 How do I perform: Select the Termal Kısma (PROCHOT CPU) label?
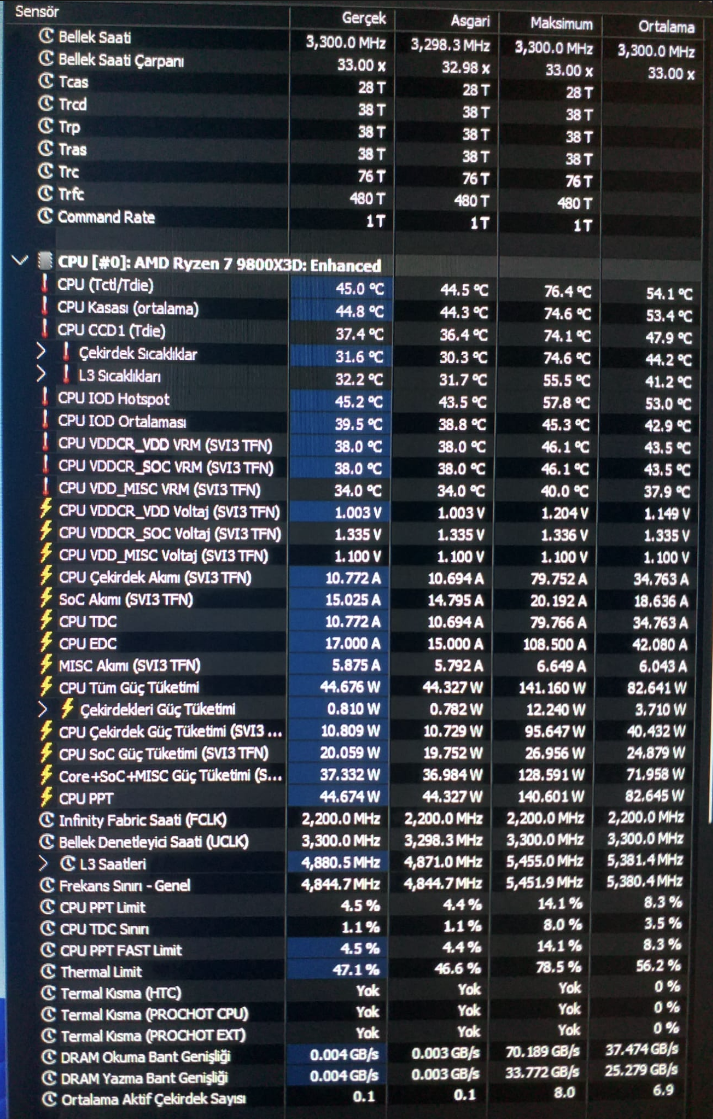(154, 1014)
